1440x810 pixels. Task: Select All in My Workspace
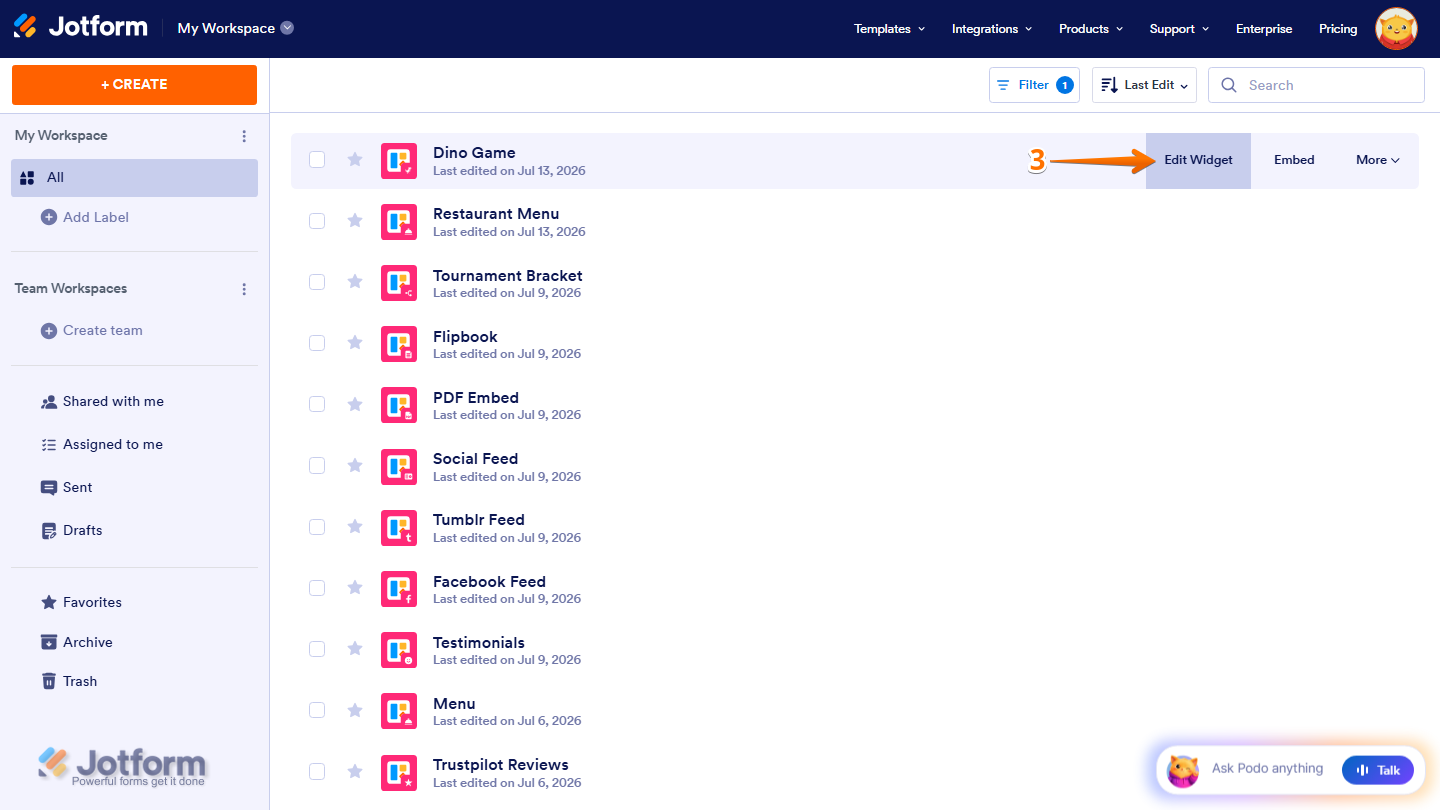[134, 178]
